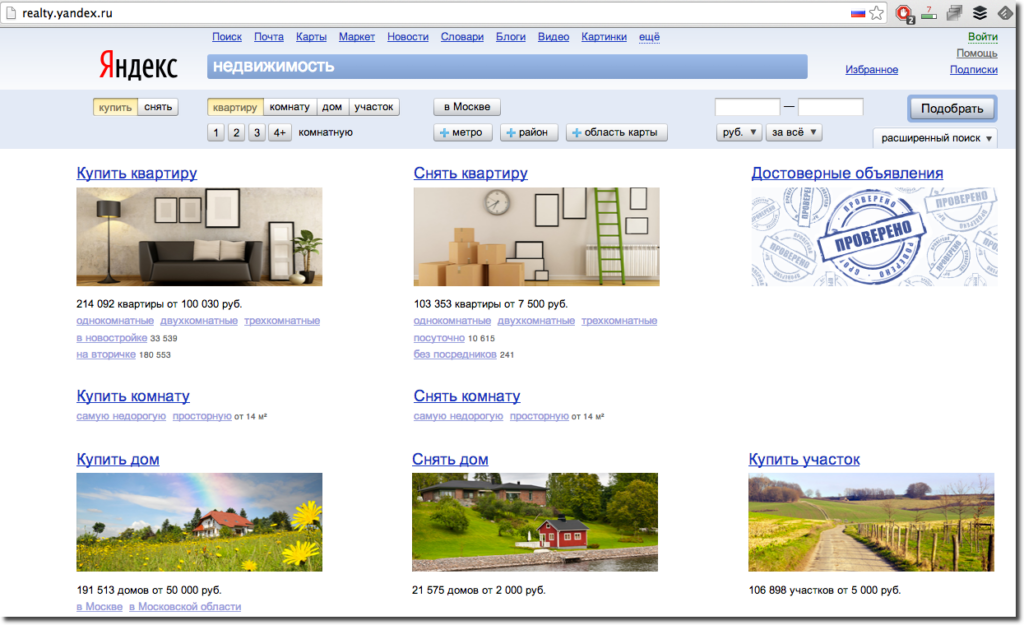Click the diamond-shaped extension icon
Viewport: 1024px width, 625px height.
click(1005, 13)
